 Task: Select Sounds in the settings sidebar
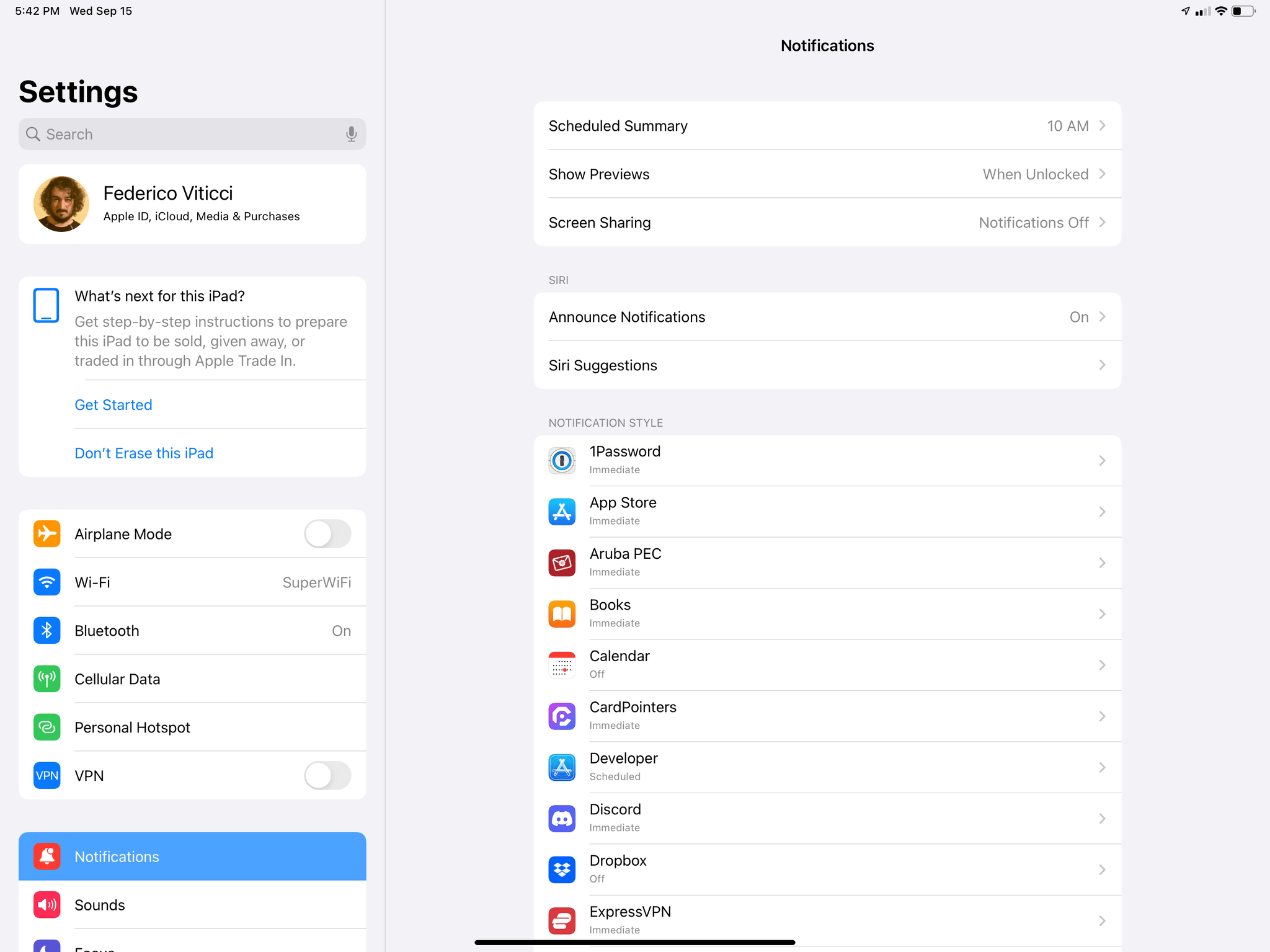tap(192, 905)
